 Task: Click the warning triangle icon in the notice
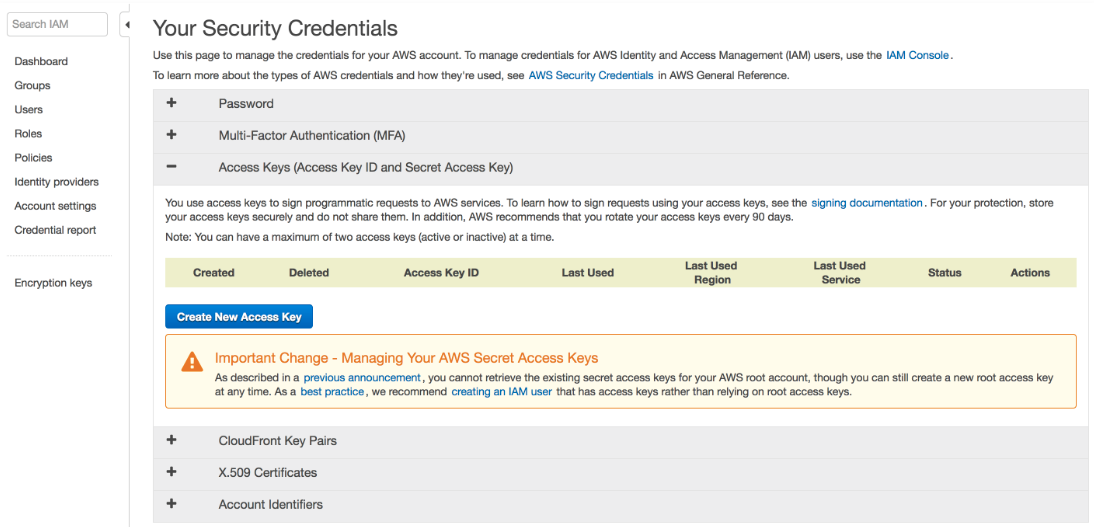click(x=192, y=361)
